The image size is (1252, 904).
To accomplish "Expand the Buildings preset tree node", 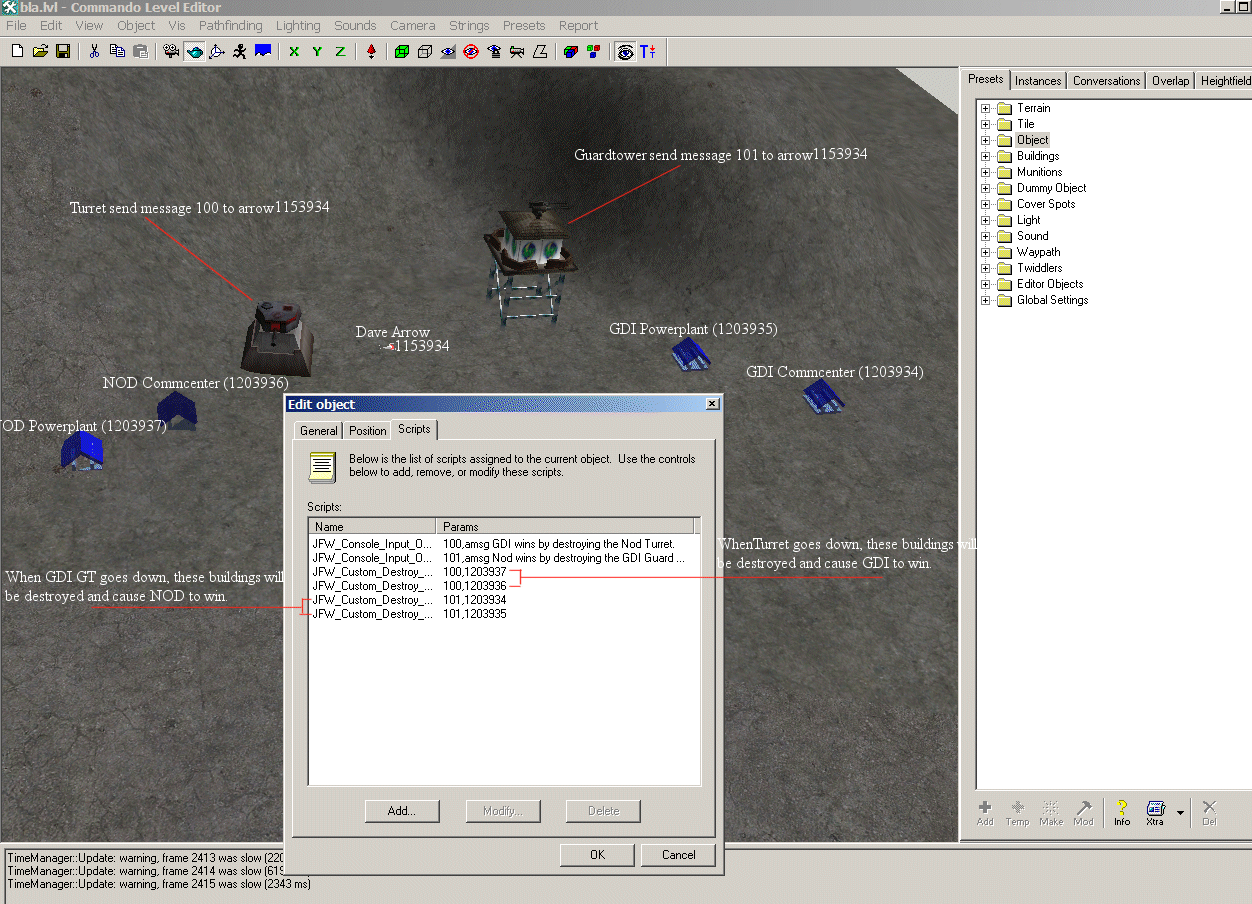I will [985, 156].
